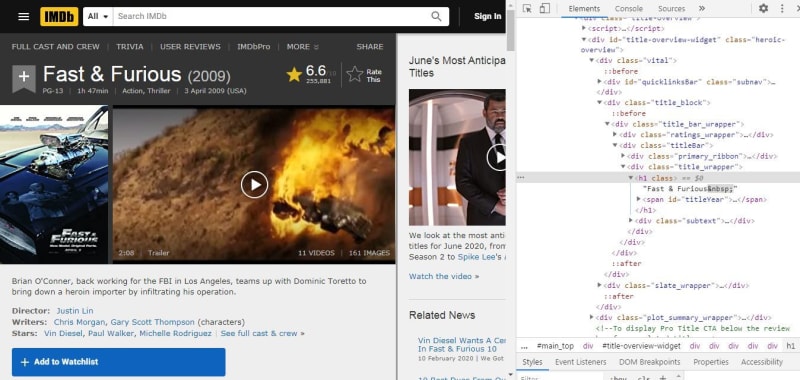Open DevTools three-dot customize menu
The height and width of the screenshot is (380, 800).
tap(782, 8)
